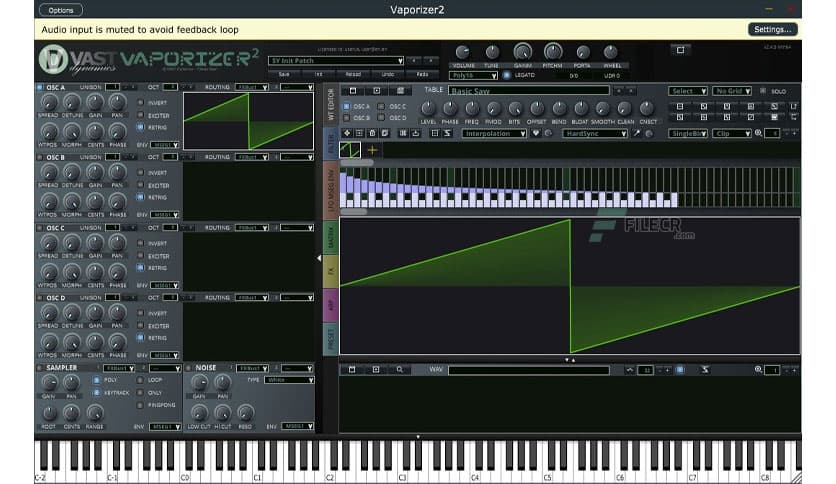The height and width of the screenshot is (484, 836).
Task: Click the window toggle icon at top right
Action: tap(680, 50)
